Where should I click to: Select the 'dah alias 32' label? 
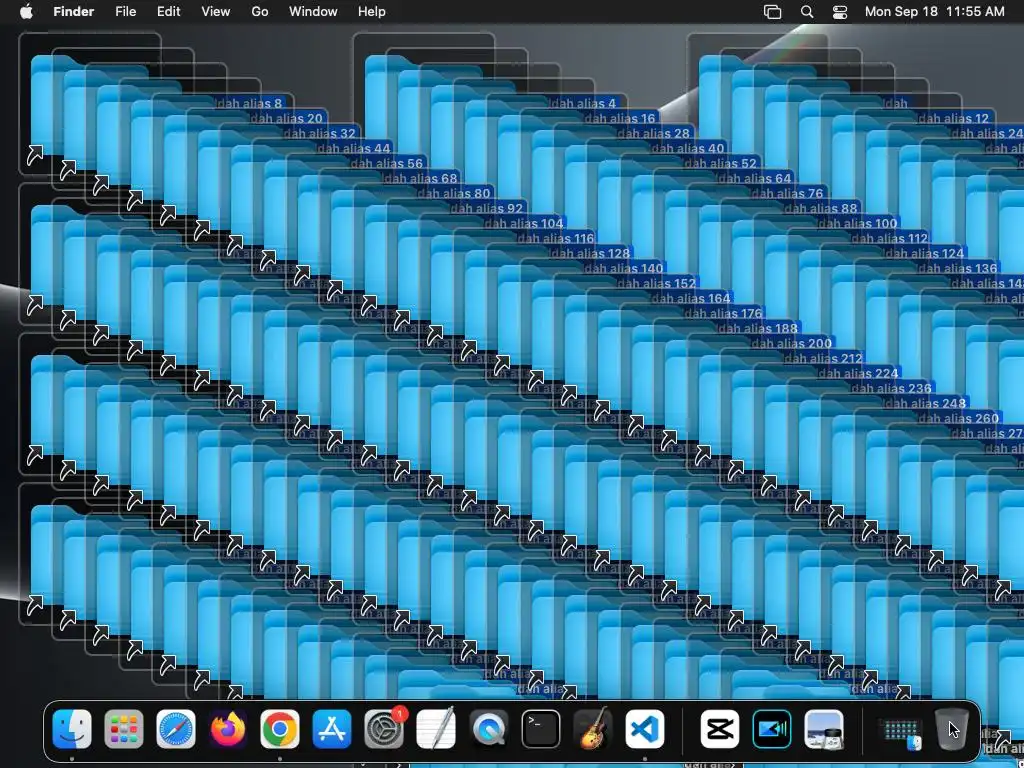[321, 133]
